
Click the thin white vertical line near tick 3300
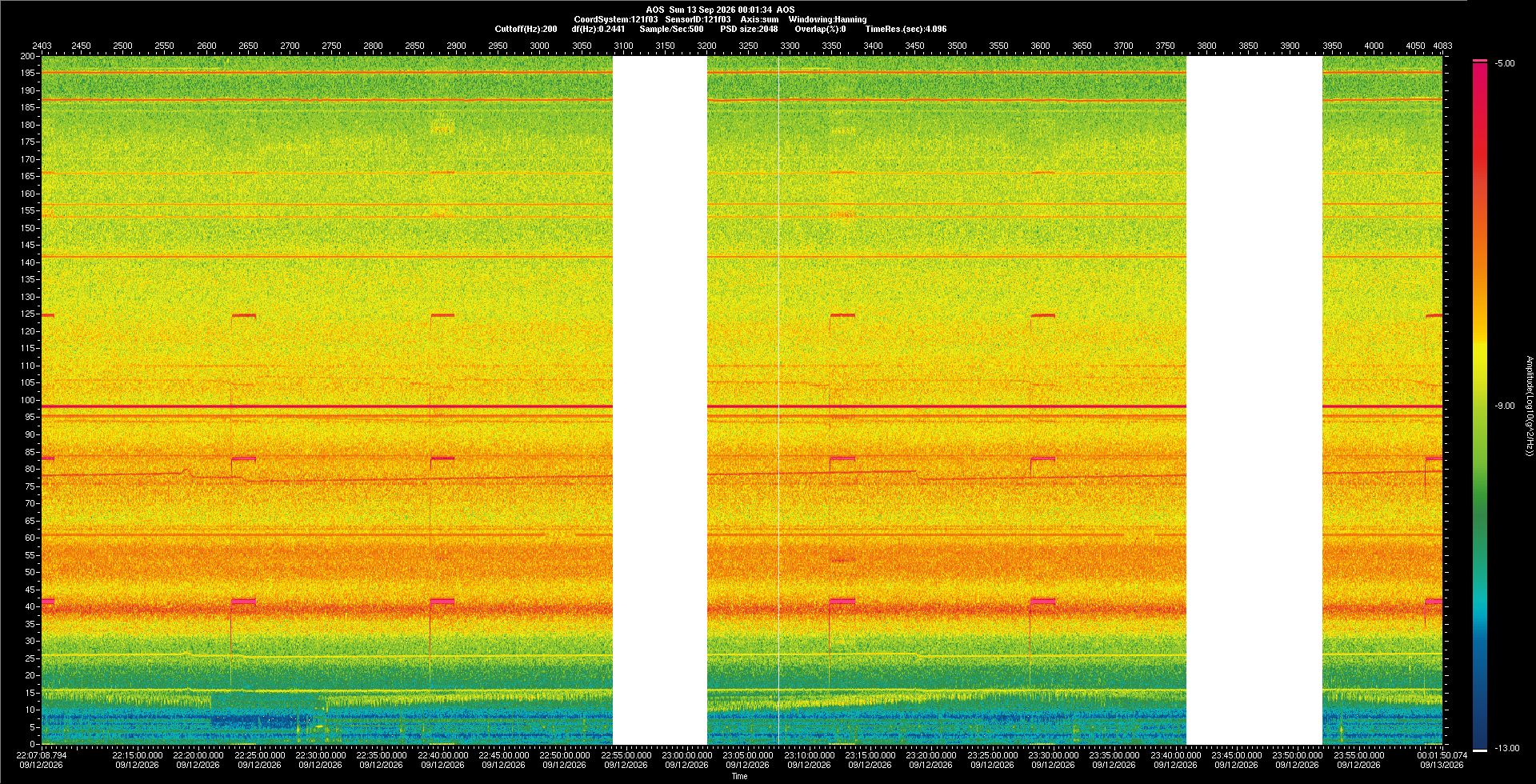[778, 400]
